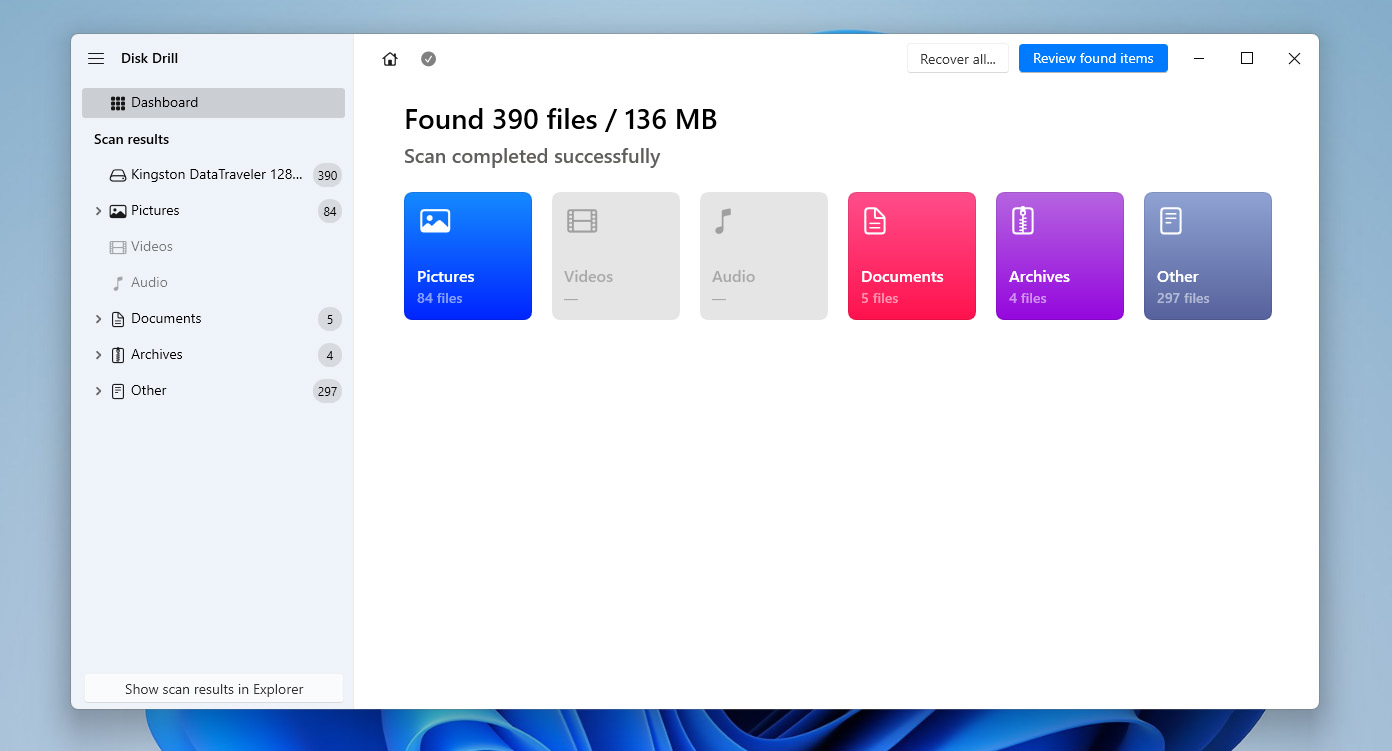This screenshot has width=1392, height=751.
Task: Click the Kingston DataTraveler drive icon
Action: (118, 175)
